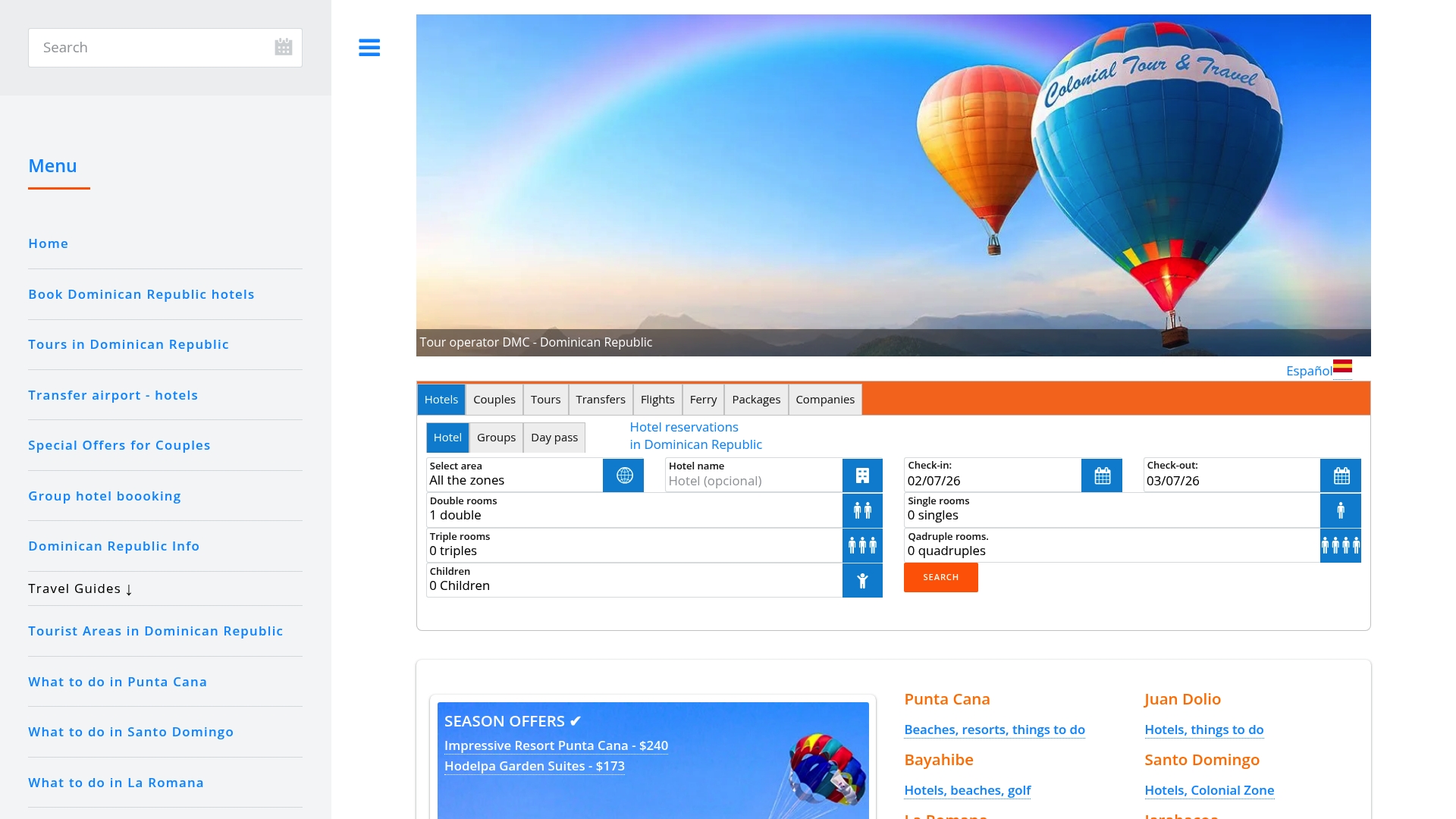Open Tours in Dominican Republic link

128,344
